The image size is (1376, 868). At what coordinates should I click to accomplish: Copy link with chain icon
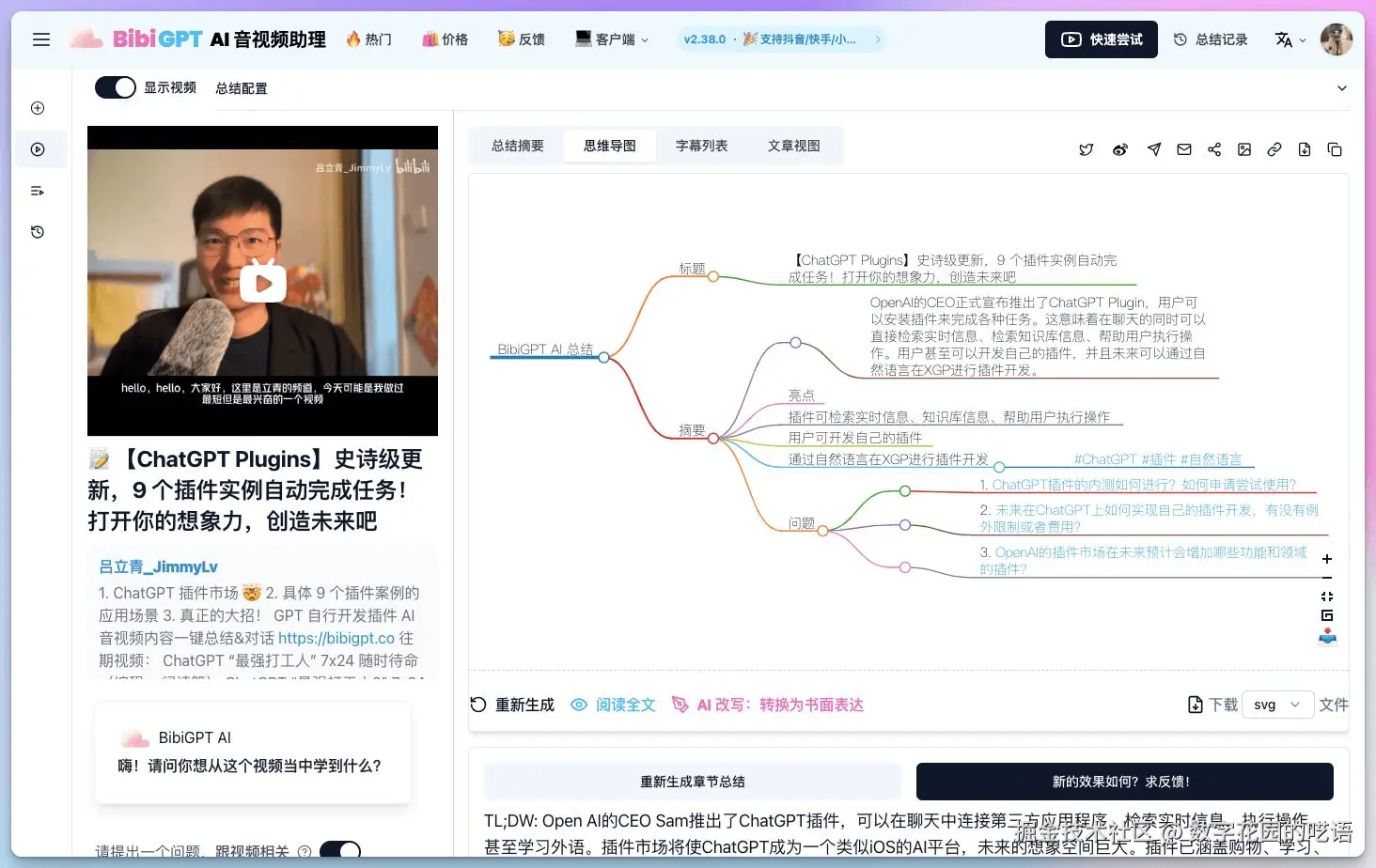pos(1274,149)
